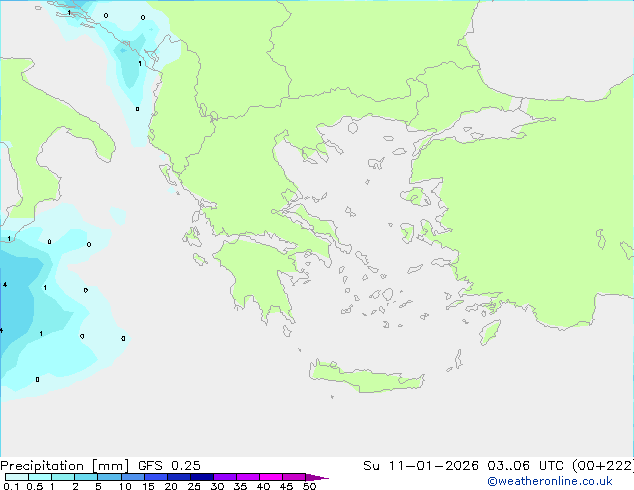
Task: Click the '15' legend scale label
Action: [148, 486]
